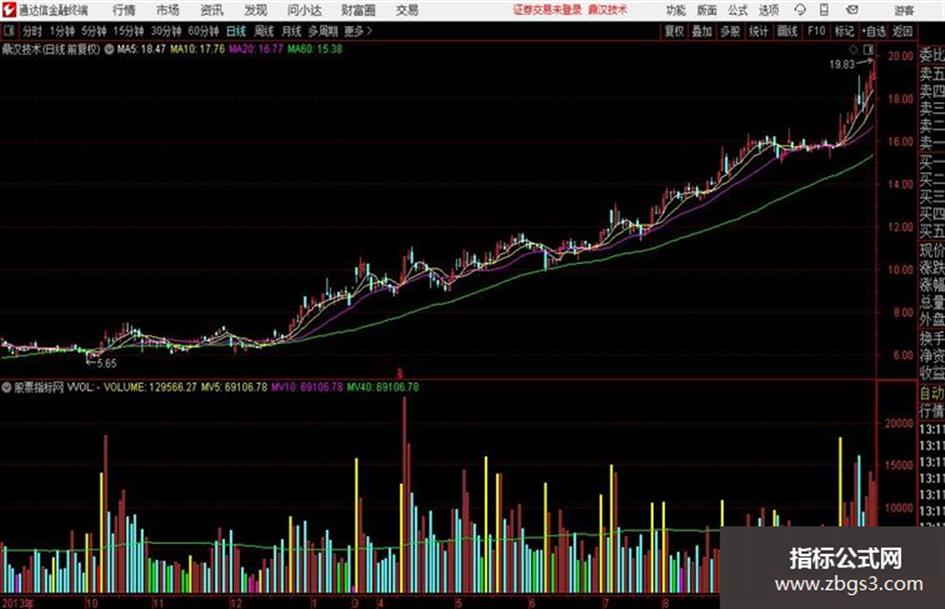This screenshot has height=609, width=945.
Task: Open the 问小达 menu
Action: point(304,10)
